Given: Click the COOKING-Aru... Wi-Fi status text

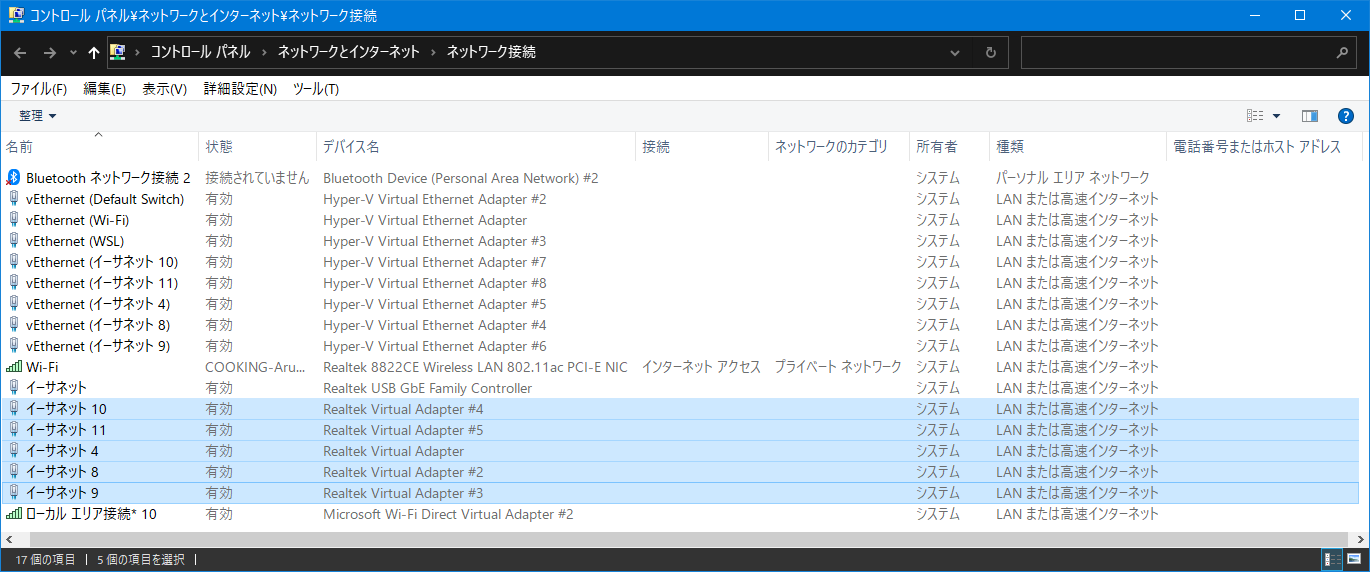Looking at the screenshot, I should tap(257, 367).
